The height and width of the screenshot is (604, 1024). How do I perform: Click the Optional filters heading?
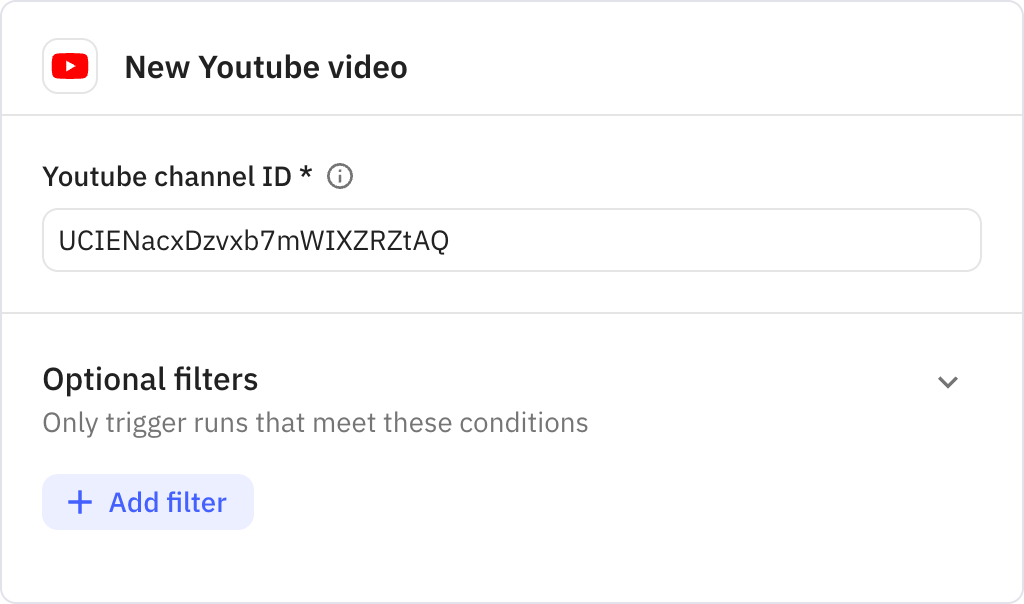coord(149,380)
